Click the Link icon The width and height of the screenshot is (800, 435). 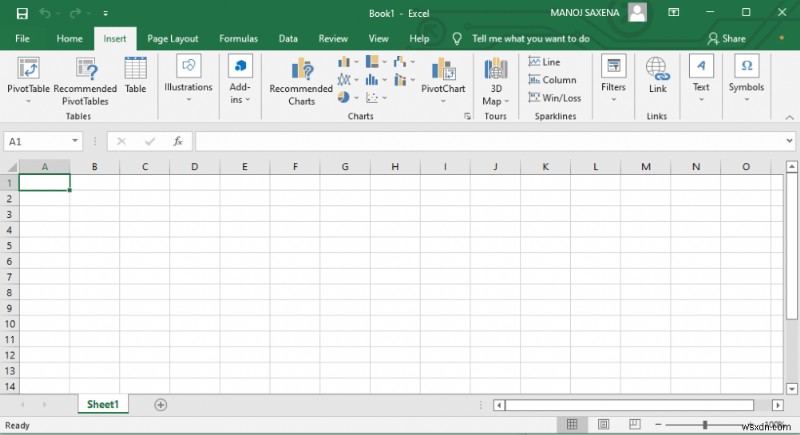point(657,69)
